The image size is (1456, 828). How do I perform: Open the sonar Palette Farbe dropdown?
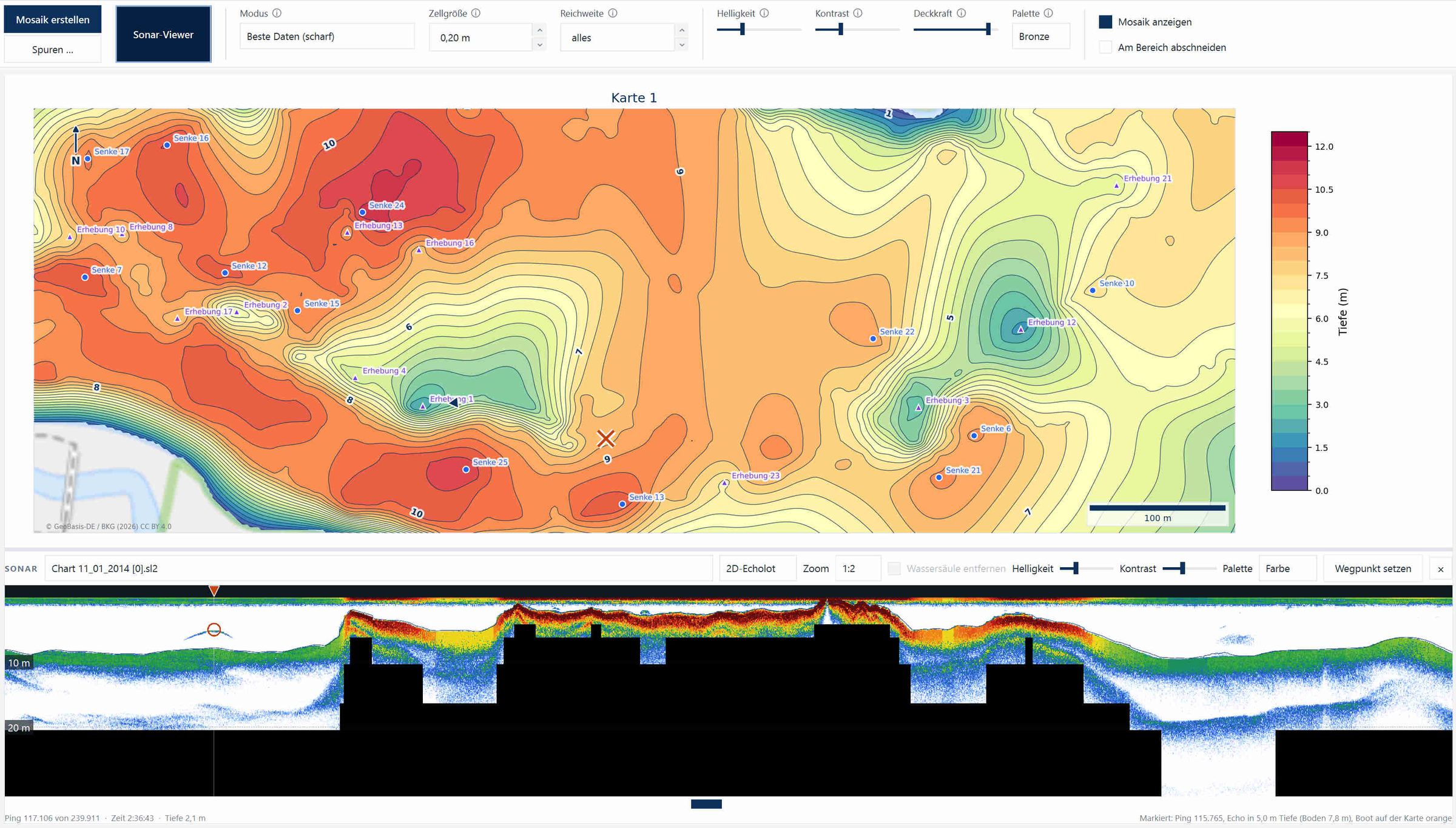coord(1287,568)
